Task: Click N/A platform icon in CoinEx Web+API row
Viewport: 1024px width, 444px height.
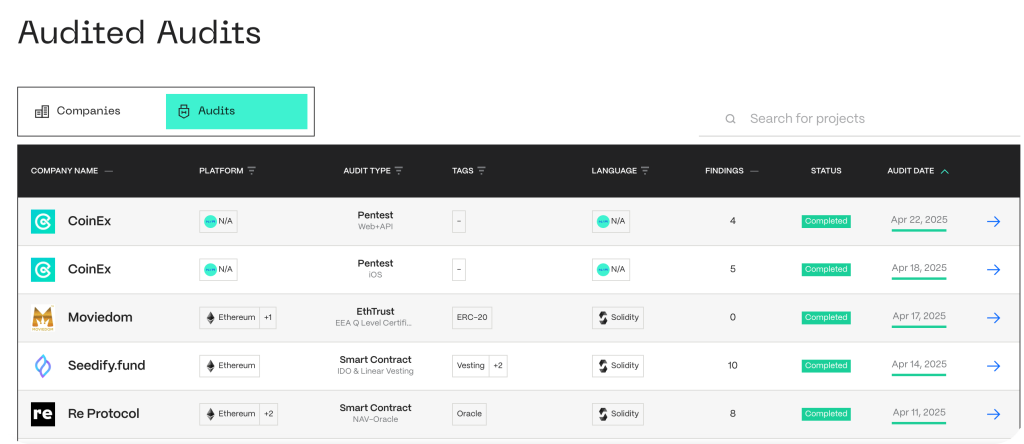Action: 210,221
